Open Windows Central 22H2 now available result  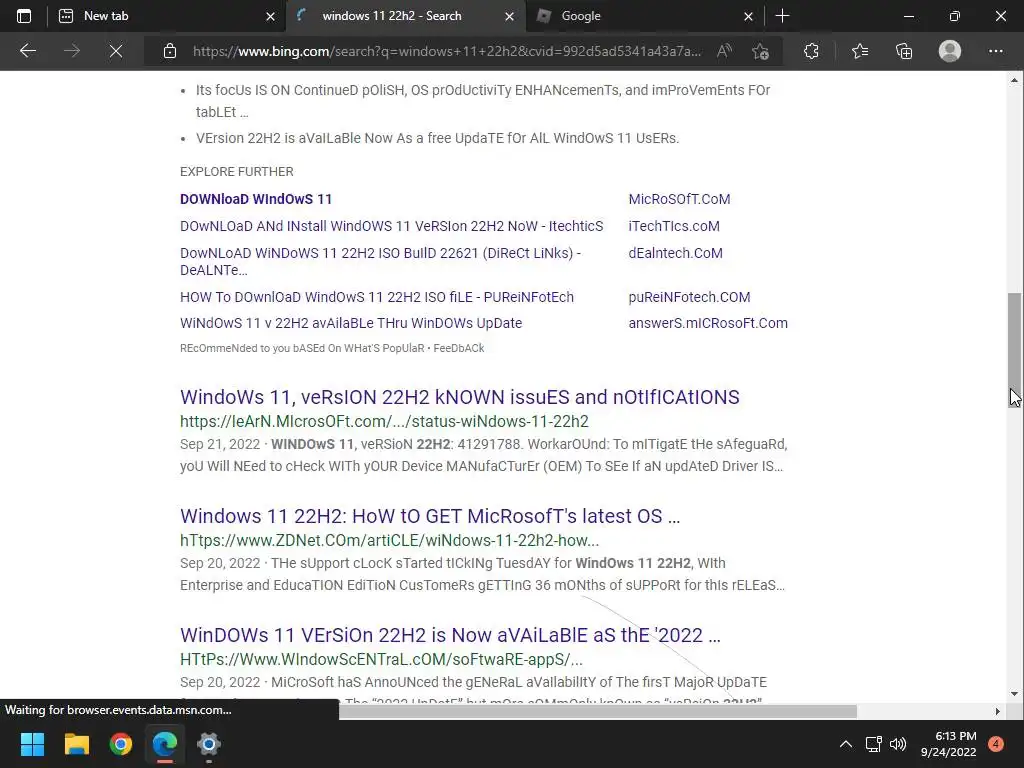coord(450,635)
